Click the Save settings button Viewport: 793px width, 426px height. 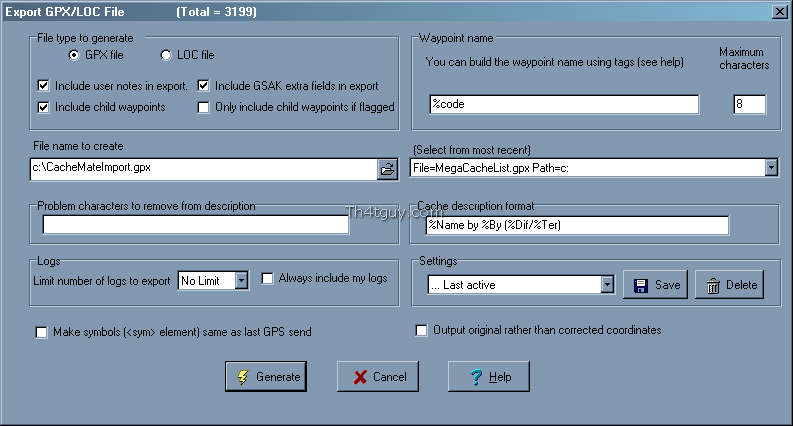[x=657, y=285]
